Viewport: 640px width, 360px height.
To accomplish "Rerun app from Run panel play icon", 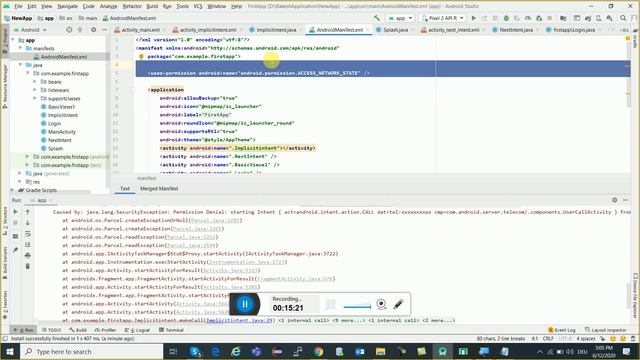I will click(16, 212).
